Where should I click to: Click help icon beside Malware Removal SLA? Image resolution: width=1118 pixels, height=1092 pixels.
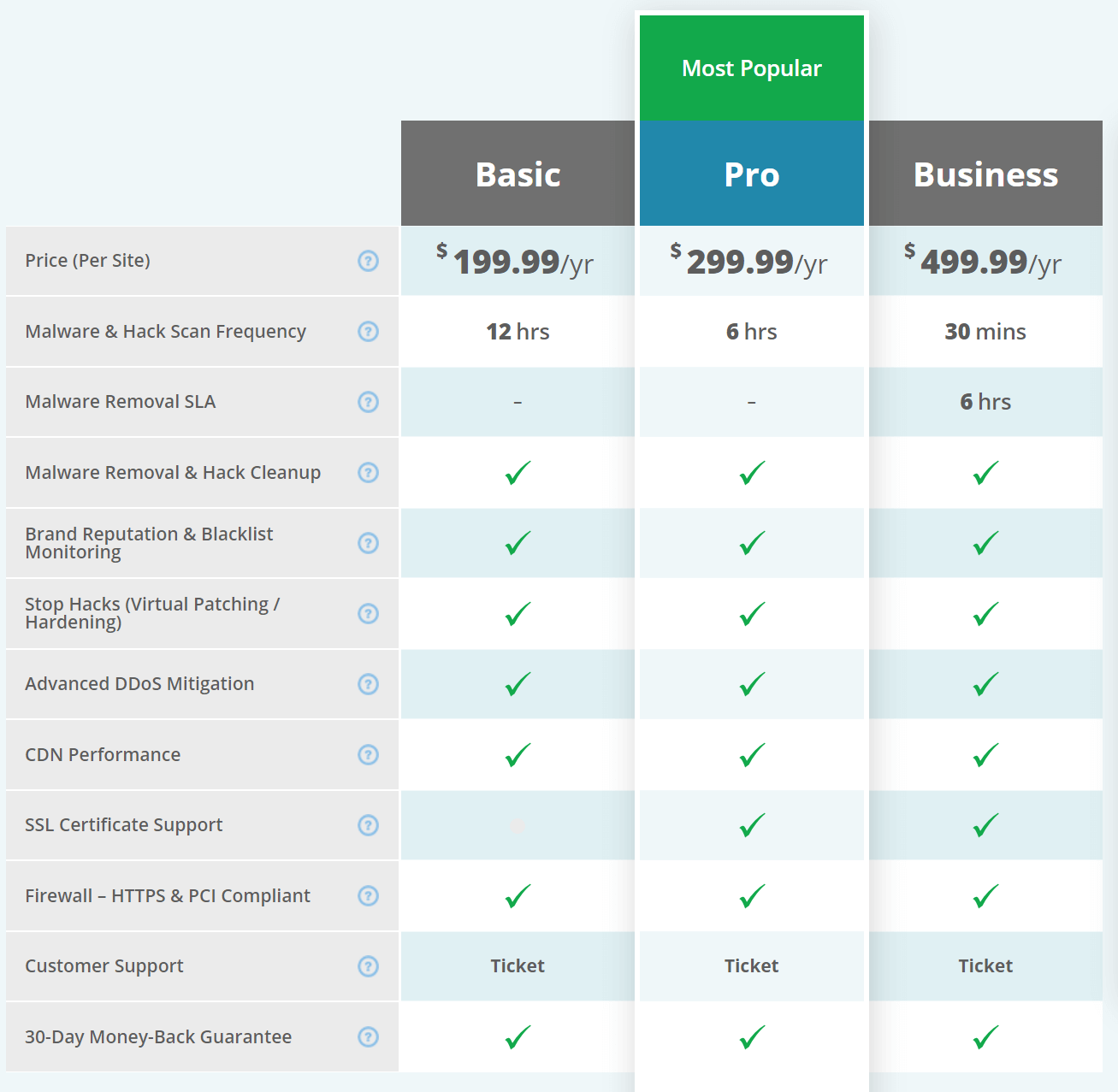click(368, 402)
